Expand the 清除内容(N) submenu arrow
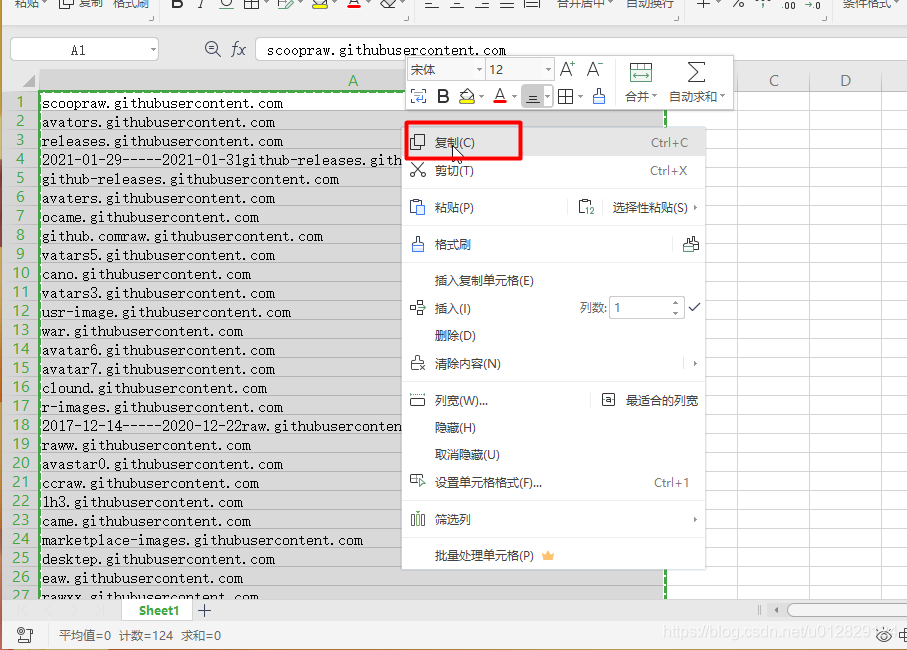The width and height of the screenshot is (907, 650). 695,363
